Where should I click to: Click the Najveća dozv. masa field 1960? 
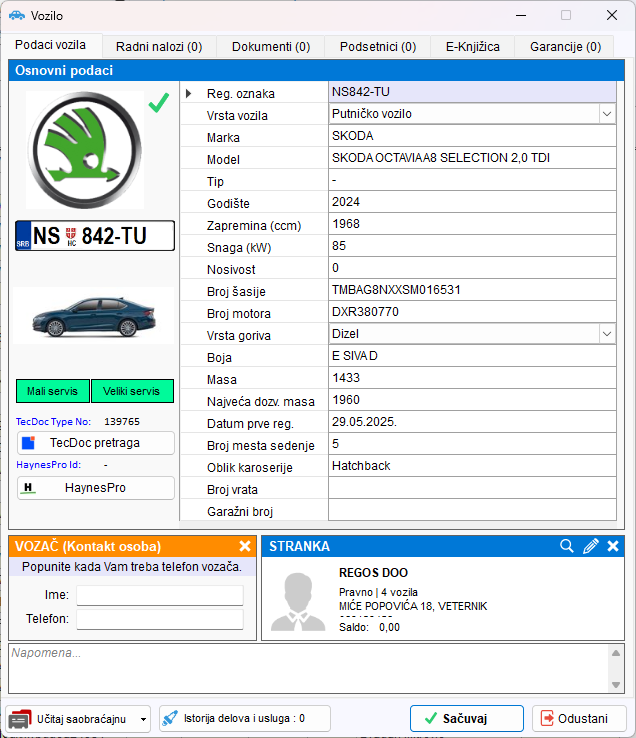pyautogui.click(x=472, y=400)
